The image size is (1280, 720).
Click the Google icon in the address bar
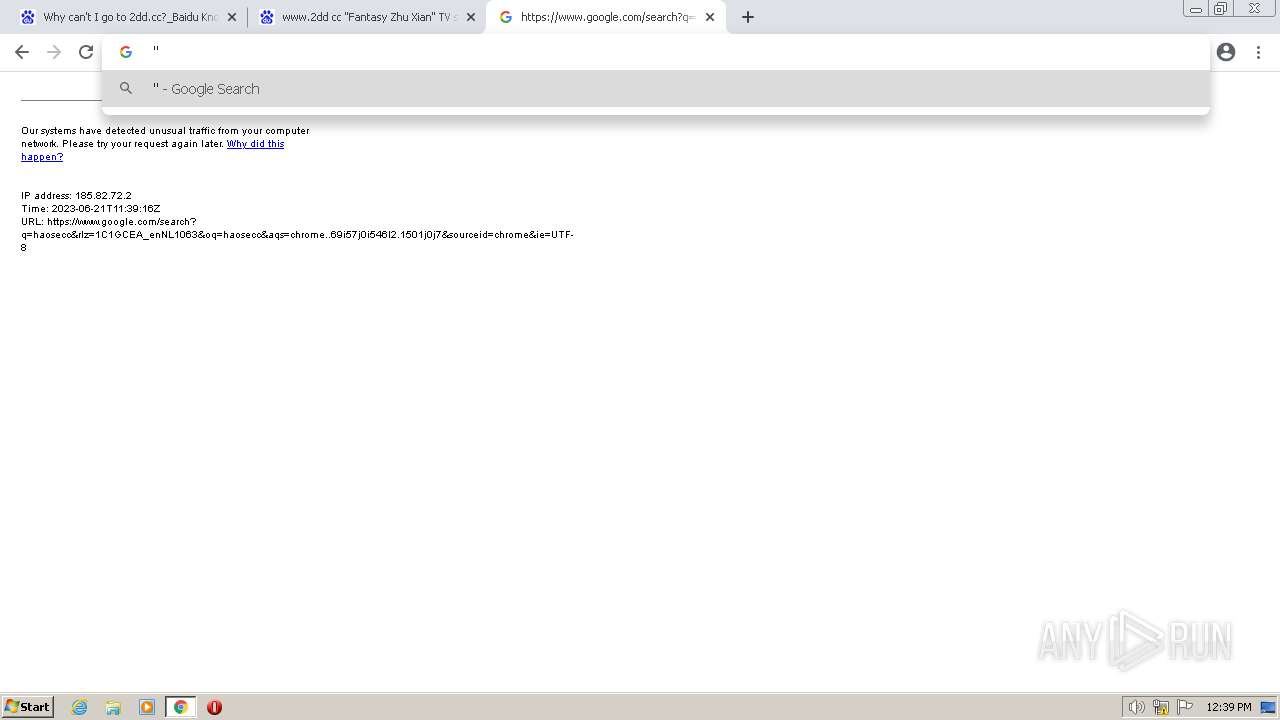pyautogui.click(x=126, y=52)
